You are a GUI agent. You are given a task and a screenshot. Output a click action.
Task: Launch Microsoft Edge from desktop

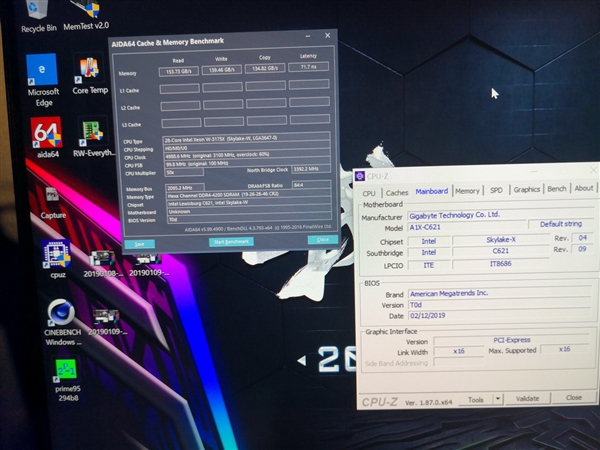pyautogui.click(x=43, y=80)
